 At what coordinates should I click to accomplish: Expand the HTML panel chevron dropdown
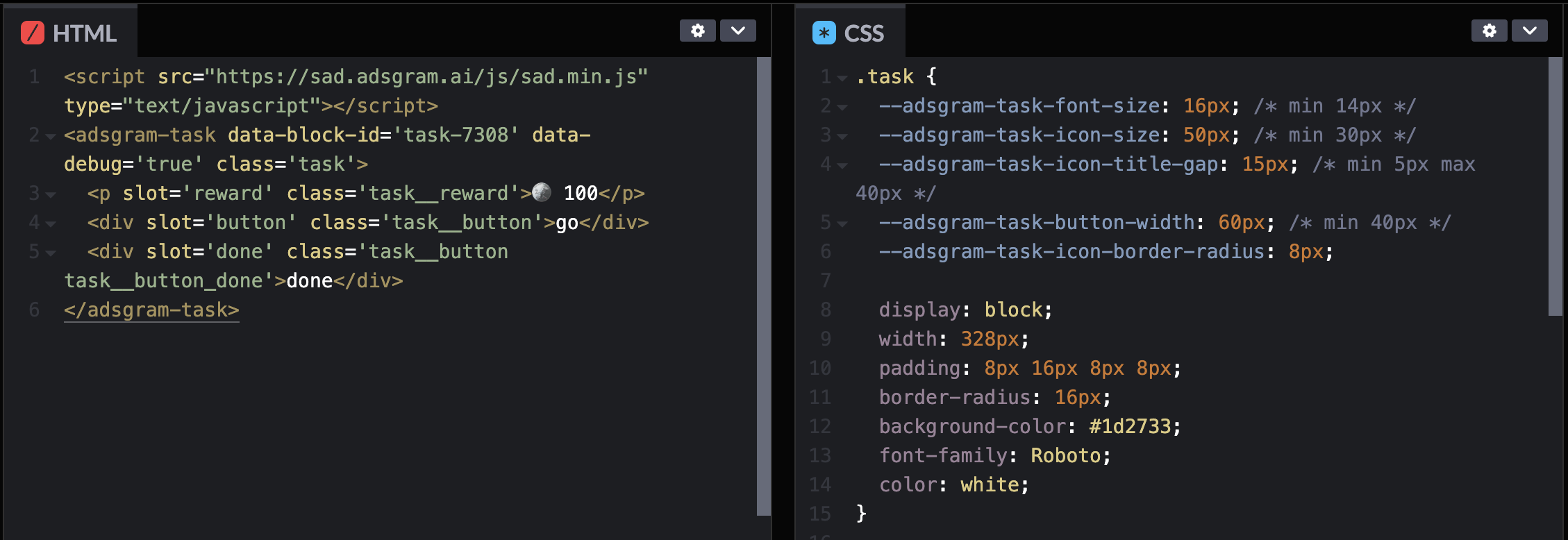click(x=737, y=31)
